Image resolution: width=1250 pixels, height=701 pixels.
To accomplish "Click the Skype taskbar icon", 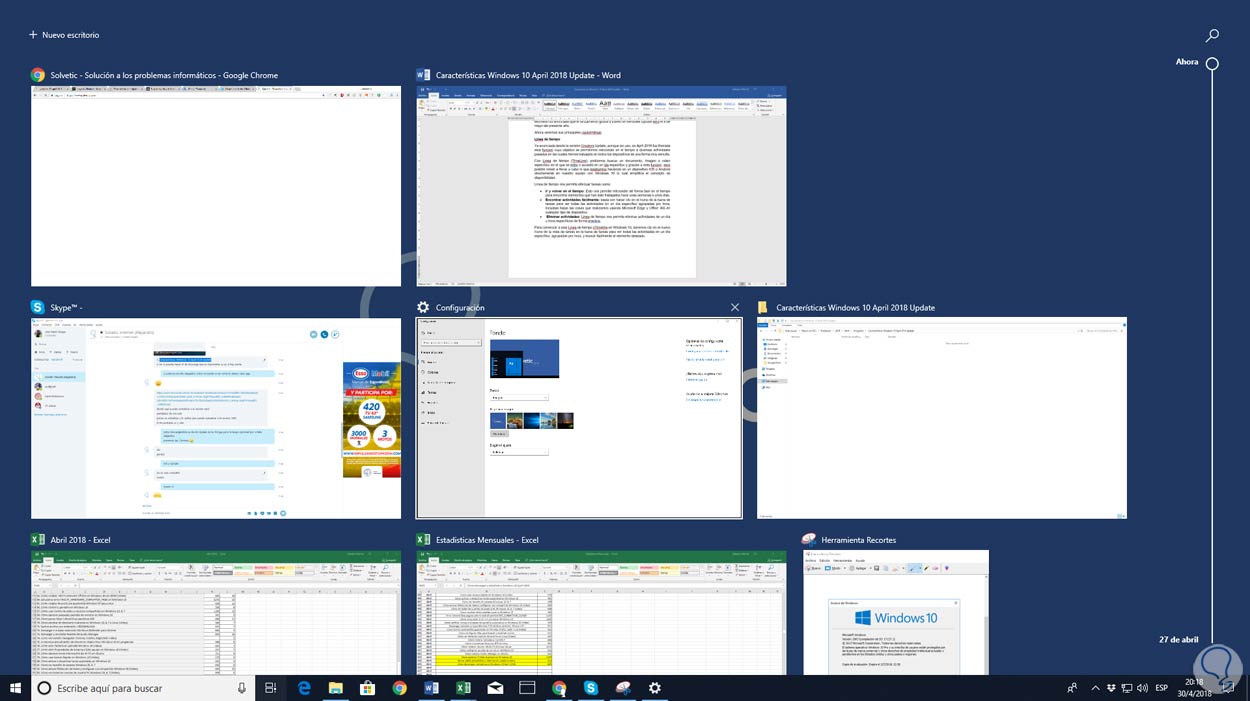I will coord(591,688).
